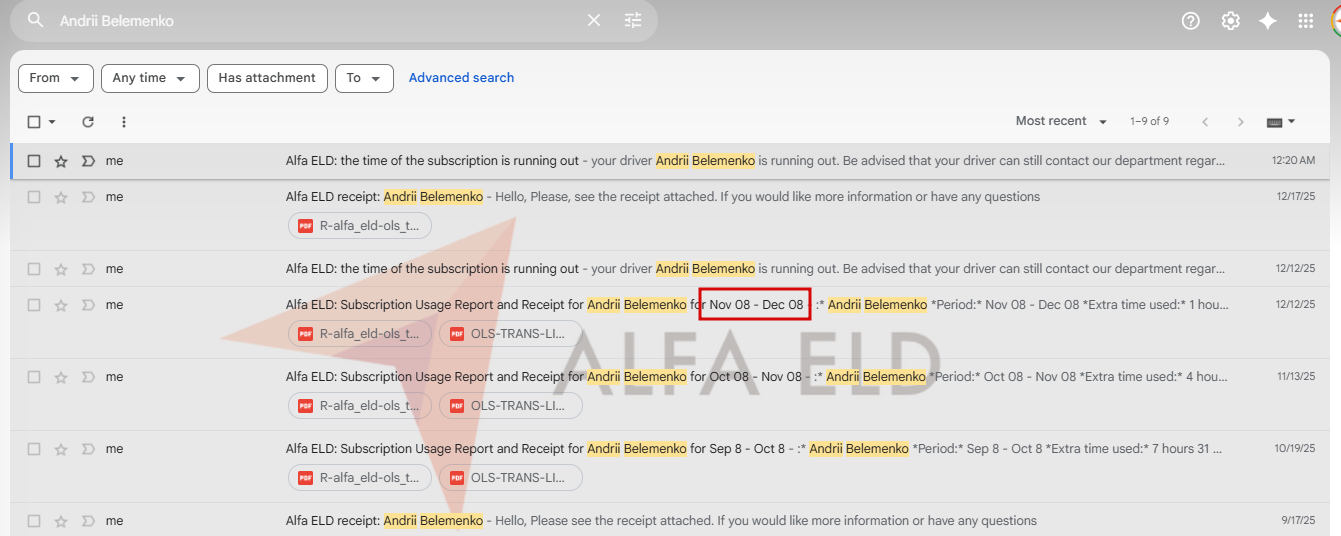Screen dimensions: 1341x536
Task: Toggle the Has attachment filter chip
Action: point(267,78)
